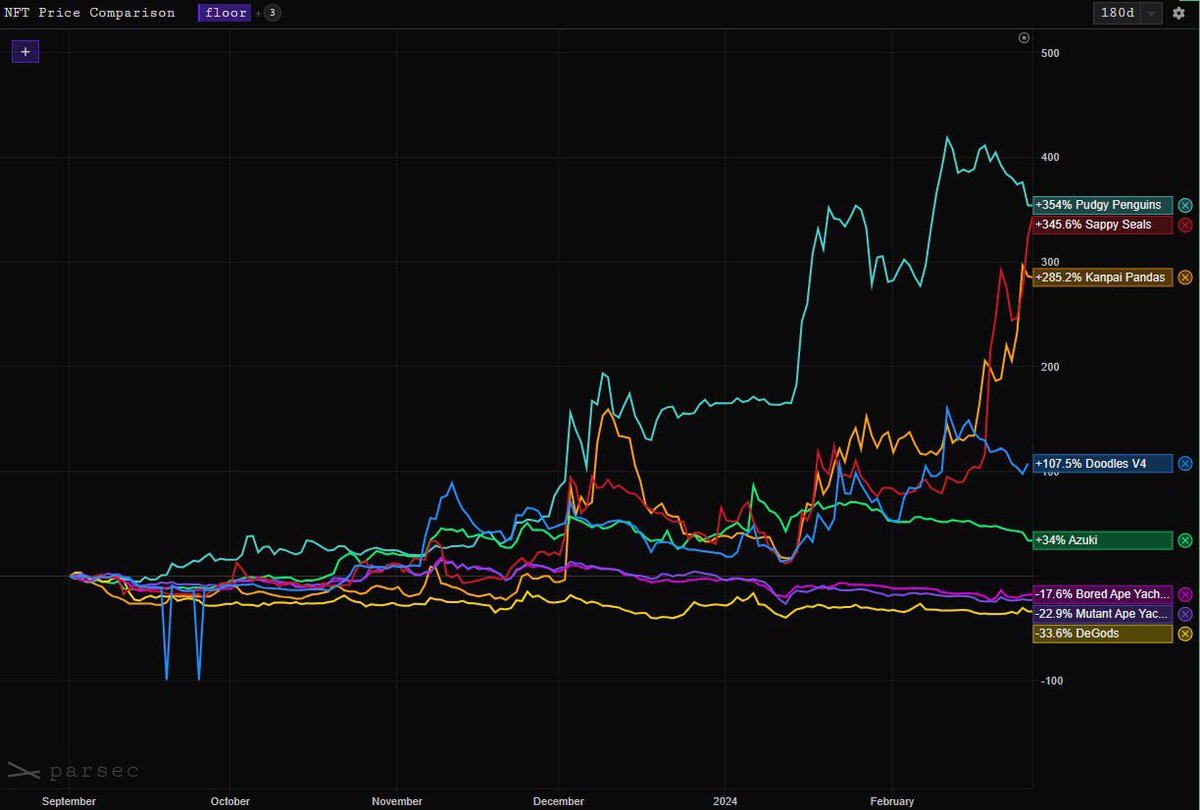Image resolution: width=1200 pixels, height=810 pixels.
Task: Remove Sappy Seals series via X icon
Action: click(x=1185, y=225)
